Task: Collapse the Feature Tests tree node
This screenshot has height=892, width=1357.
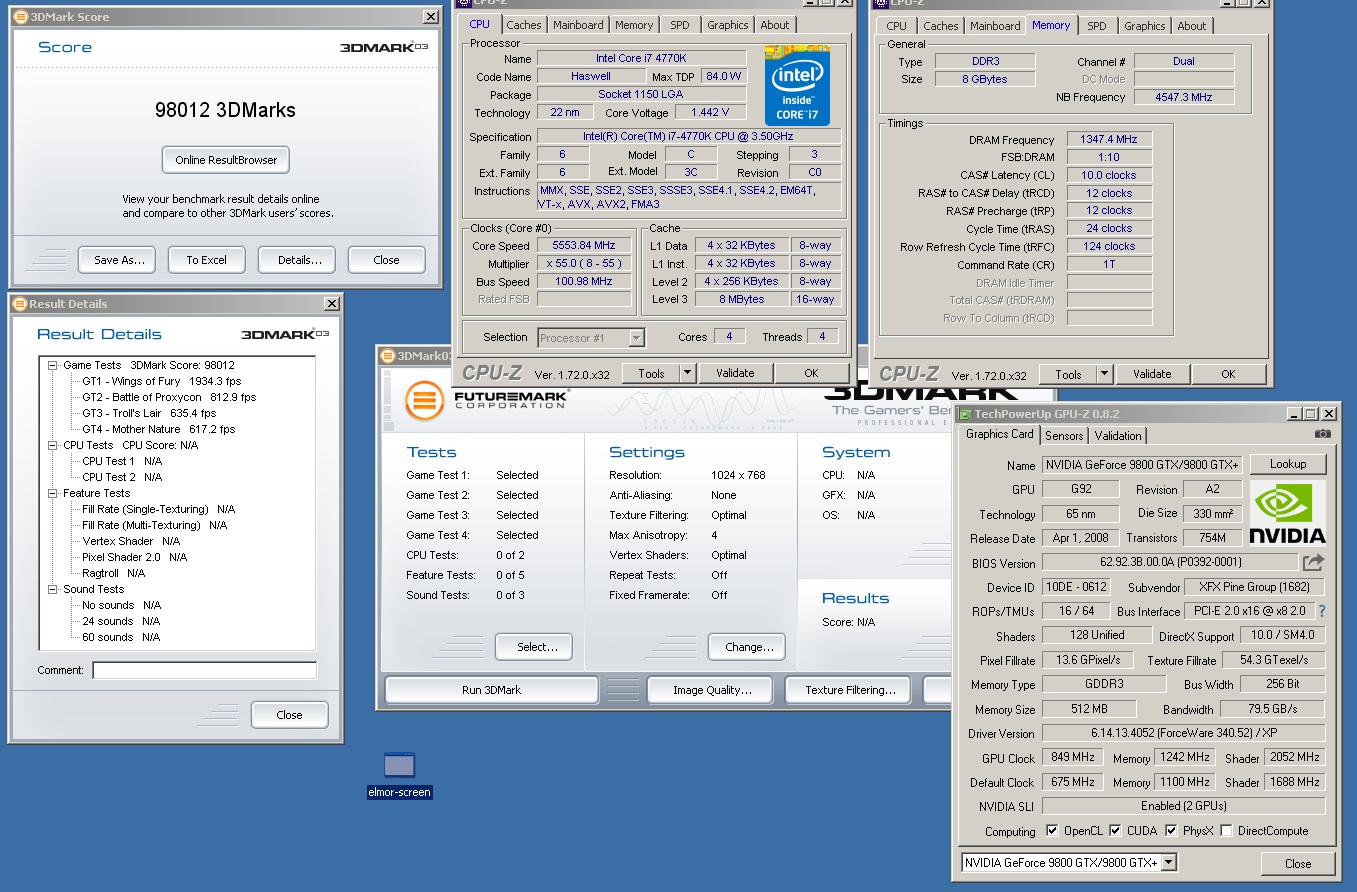Action: click(52, 493)
